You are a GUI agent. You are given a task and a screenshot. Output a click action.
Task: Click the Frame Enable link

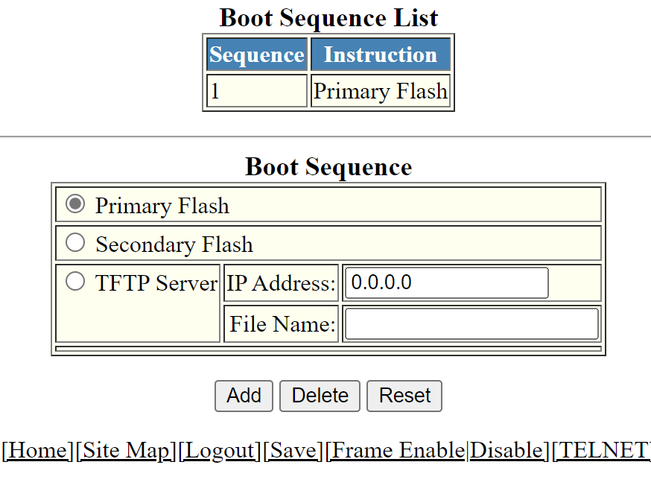pyautogui.click(x=397, y=451)
